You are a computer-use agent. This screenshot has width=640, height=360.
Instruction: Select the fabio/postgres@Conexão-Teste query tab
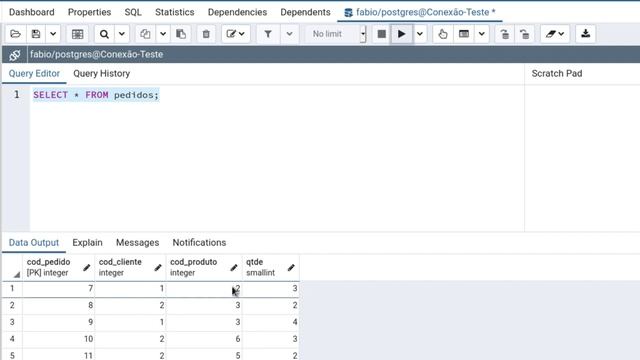[x=420, y=12]
